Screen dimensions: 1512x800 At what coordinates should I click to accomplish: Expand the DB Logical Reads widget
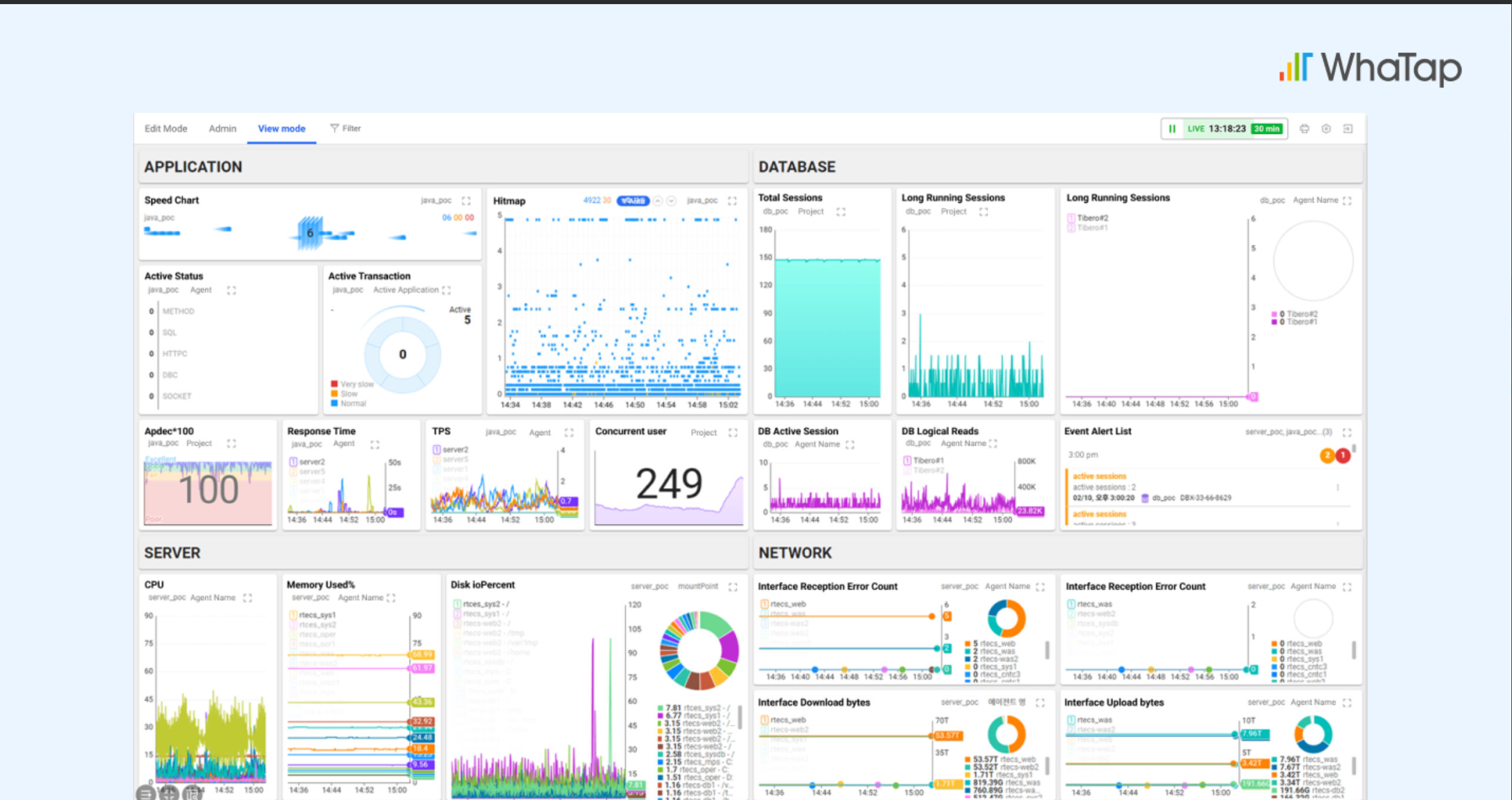[993, 443]
